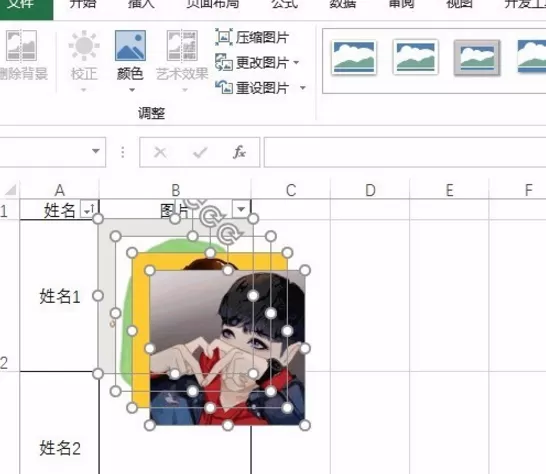Switch to the Data (数据) tab
The height and width of the screenshot is (474, 546).
[x=343, y=4]
